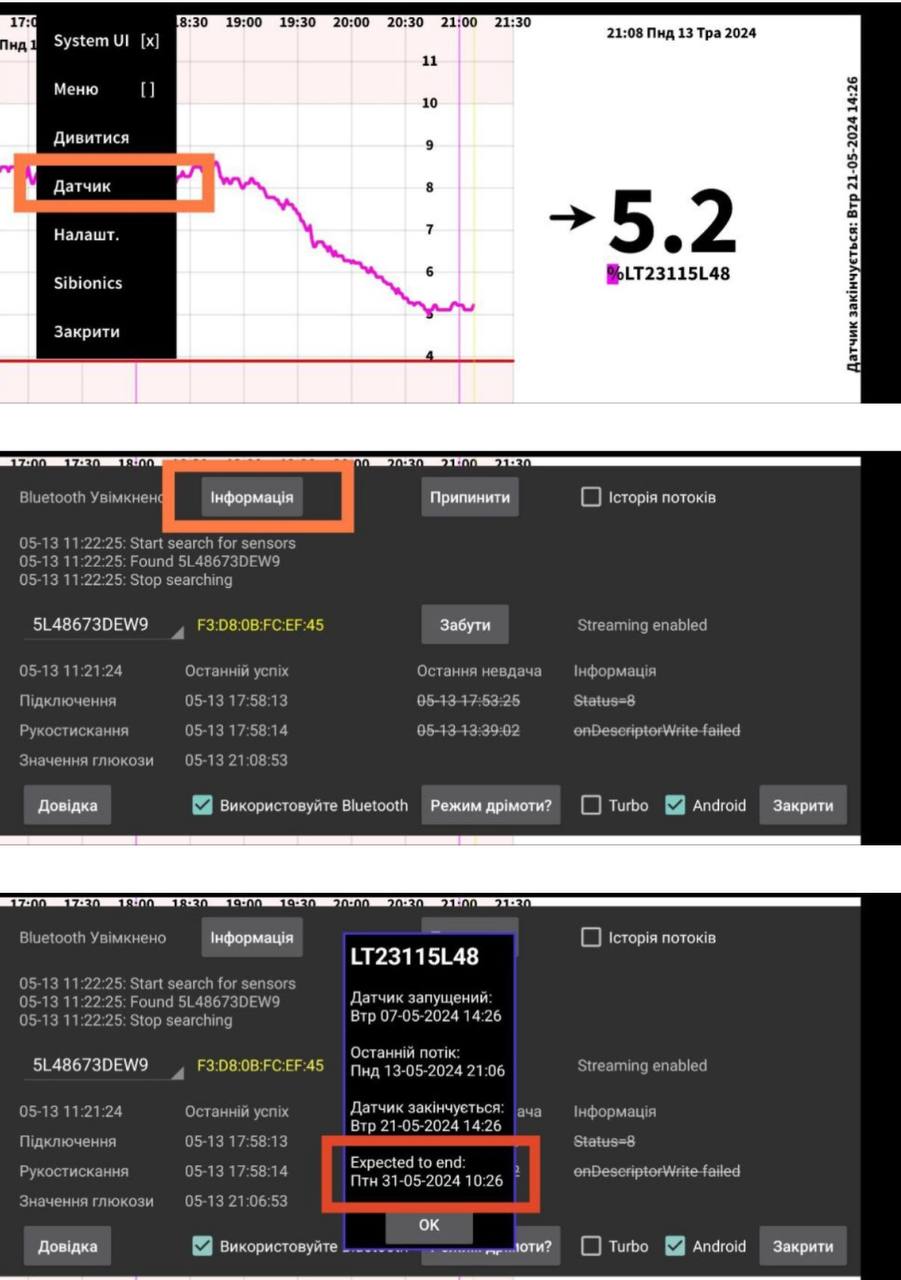Enable Історія потоків on the dialog-free screen
The image size is (901, 1280).
[x=591, y=498]
